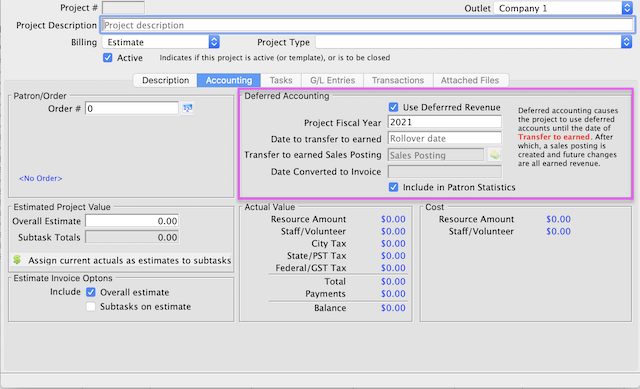Click the red Transfer to earned text
Viewport: 640px width, 389px height.
[554, 137]
